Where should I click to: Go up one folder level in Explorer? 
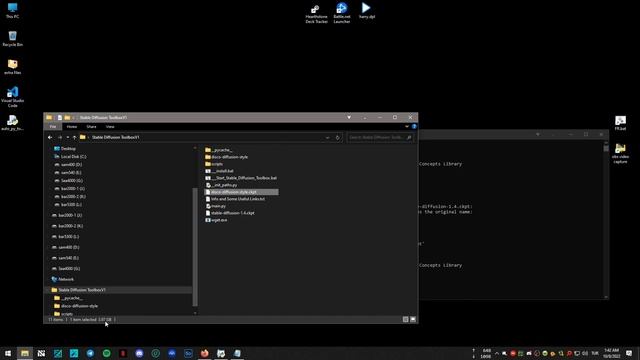74,138
